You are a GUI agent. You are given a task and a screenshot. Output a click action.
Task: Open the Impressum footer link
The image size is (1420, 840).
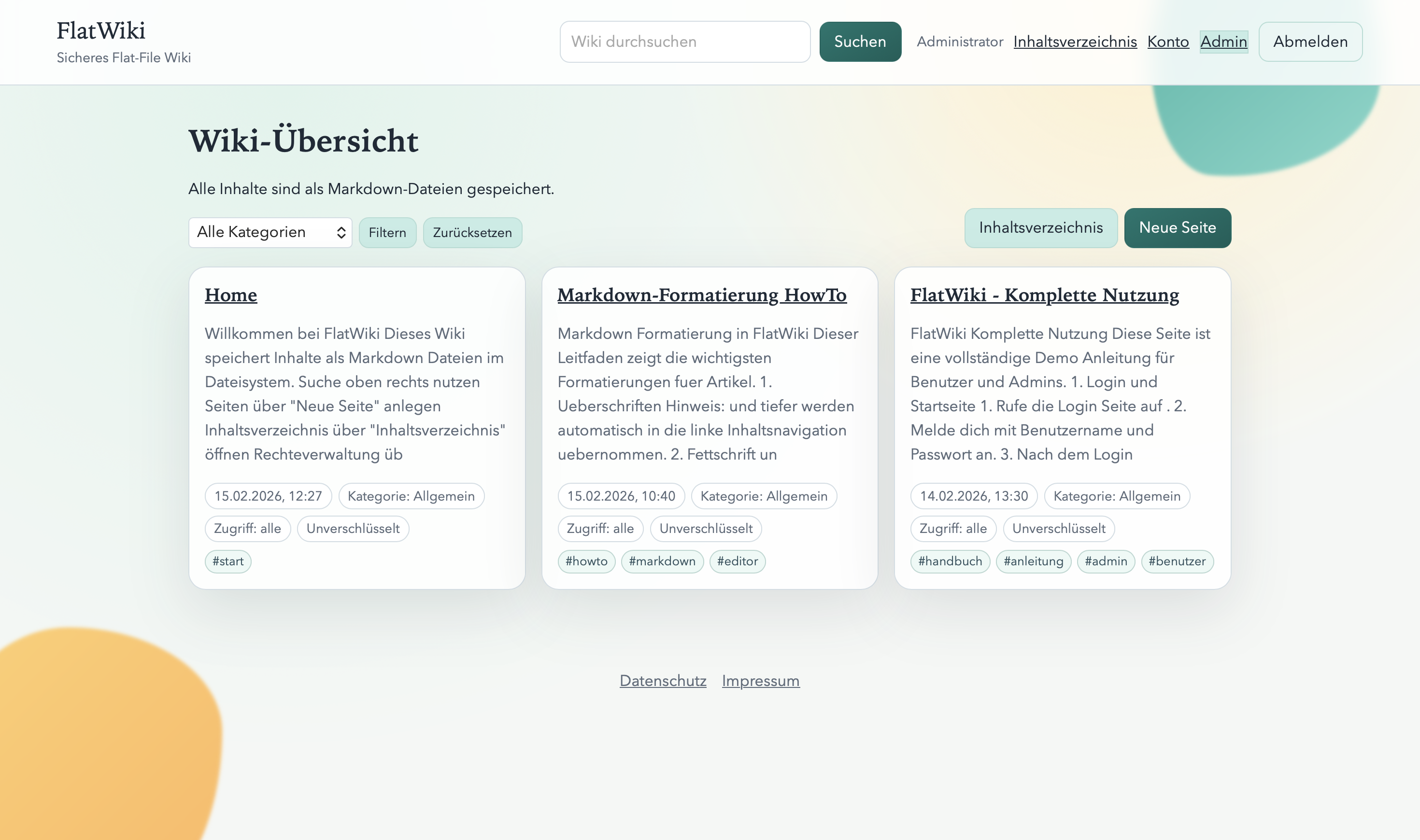click(760, 681)
